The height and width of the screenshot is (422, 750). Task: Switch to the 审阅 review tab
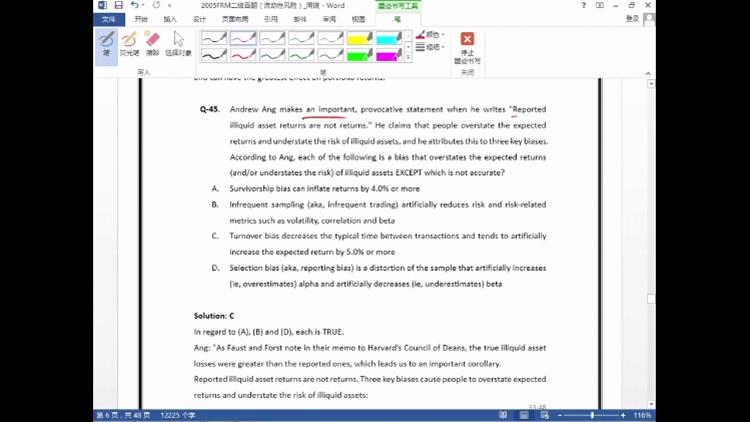point(329,19)
